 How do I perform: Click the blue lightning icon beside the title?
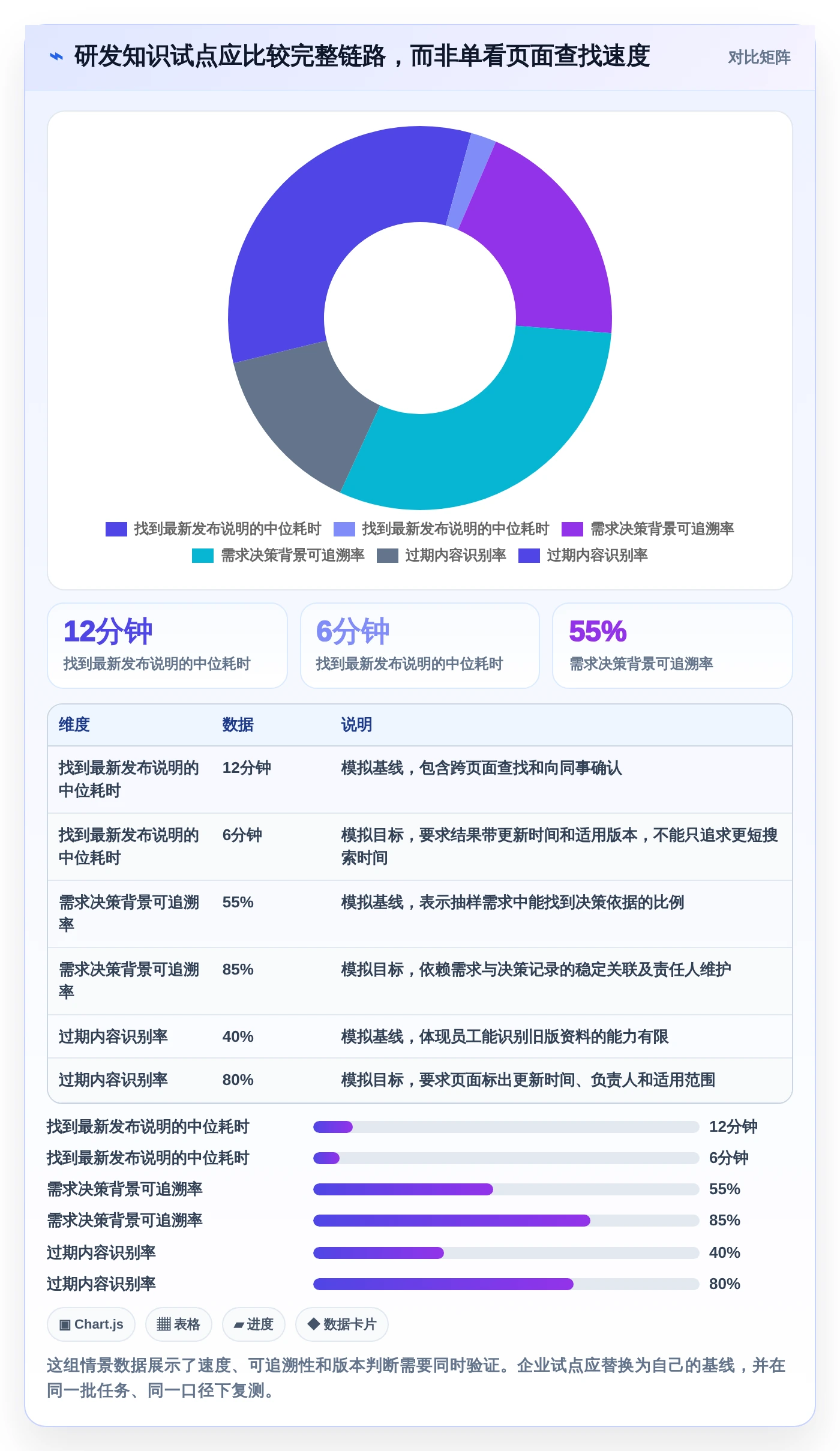click(56, 57)
